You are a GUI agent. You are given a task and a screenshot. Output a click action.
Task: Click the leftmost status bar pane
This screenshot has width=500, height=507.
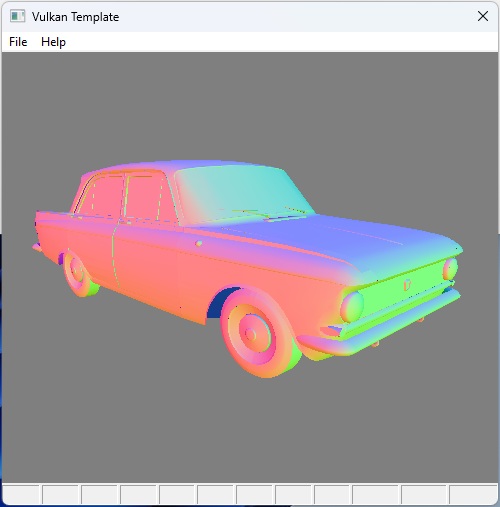click(x=21, y=494)
